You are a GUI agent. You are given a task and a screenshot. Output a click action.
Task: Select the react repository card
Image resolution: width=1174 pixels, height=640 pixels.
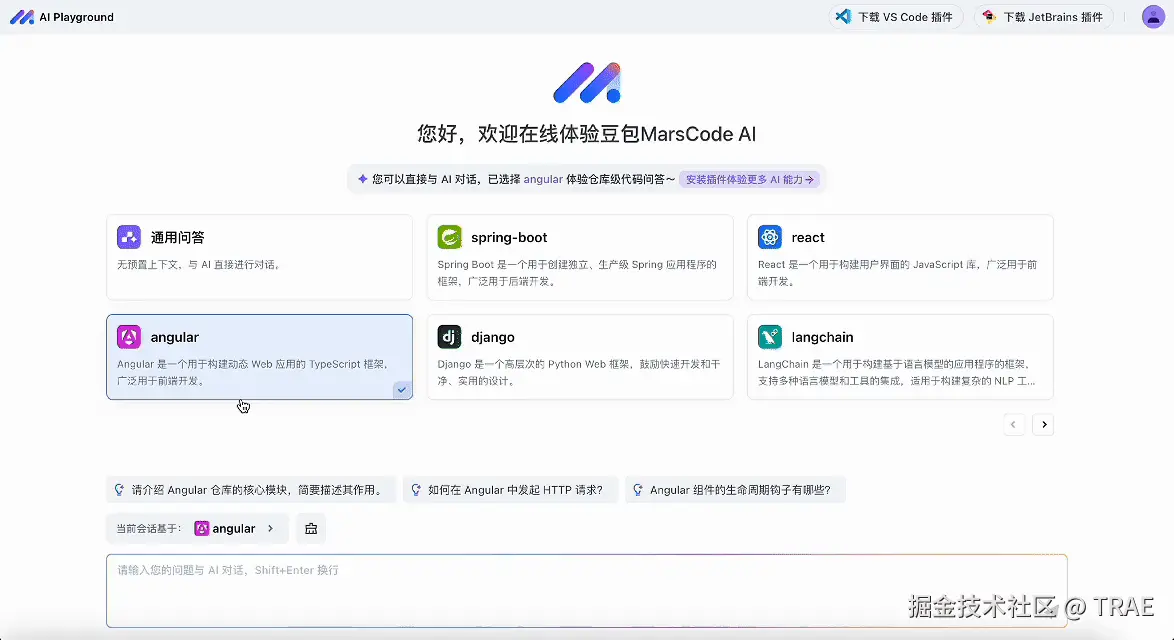click(900, 257)
